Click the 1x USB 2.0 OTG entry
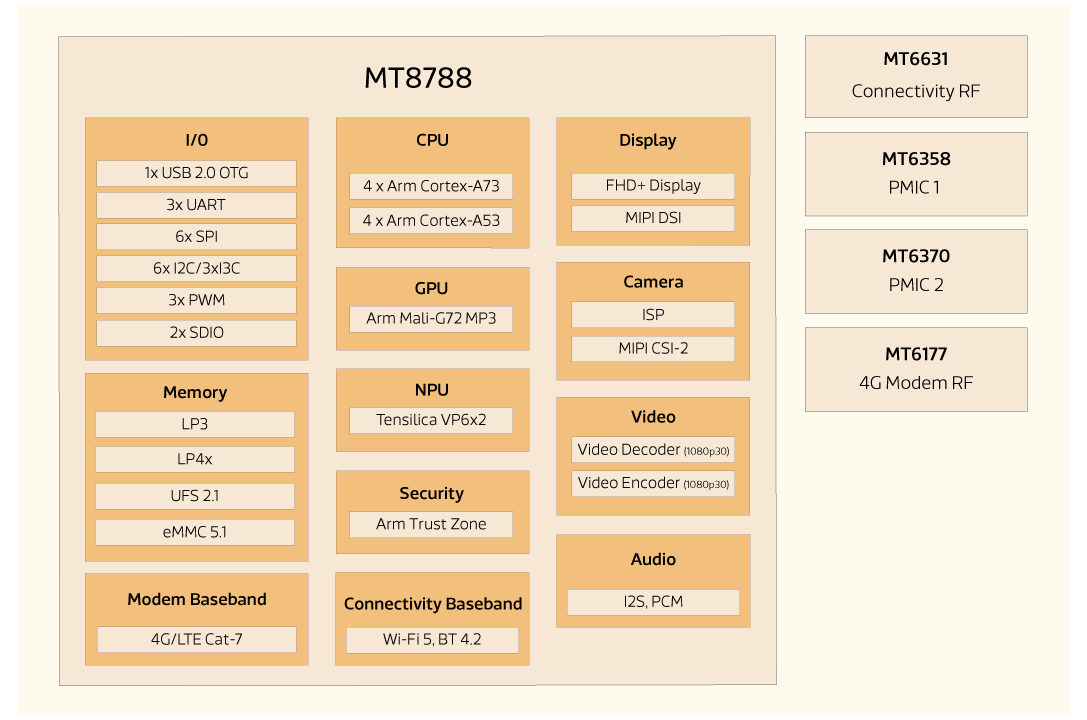1087x720 pixels. tap(195, 172)
